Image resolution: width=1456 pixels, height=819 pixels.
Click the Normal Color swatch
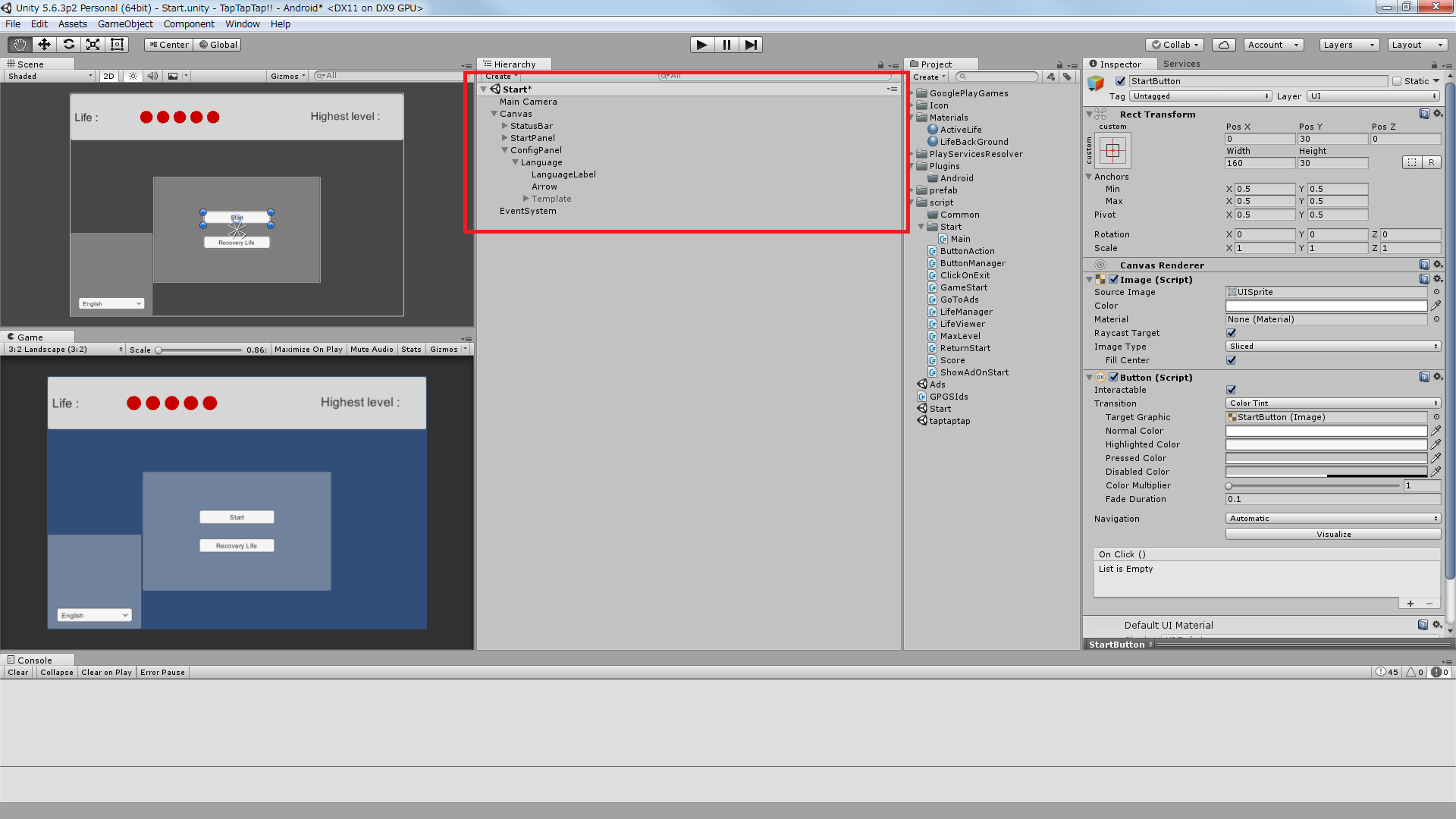pyautogui.click(x=1326, y=431)
